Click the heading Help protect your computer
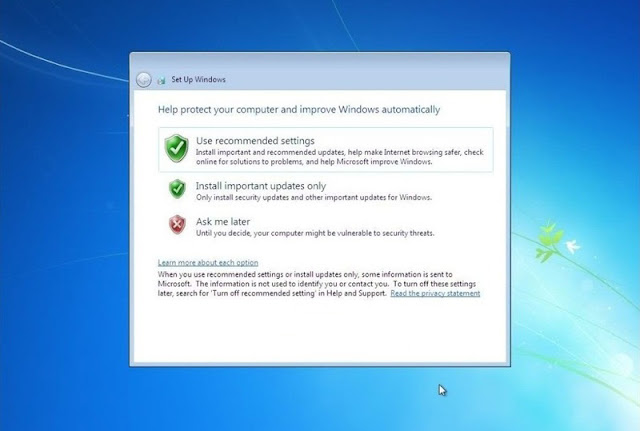Image resolution: width=640 pixels, height=431 pixels. (299, 109)
